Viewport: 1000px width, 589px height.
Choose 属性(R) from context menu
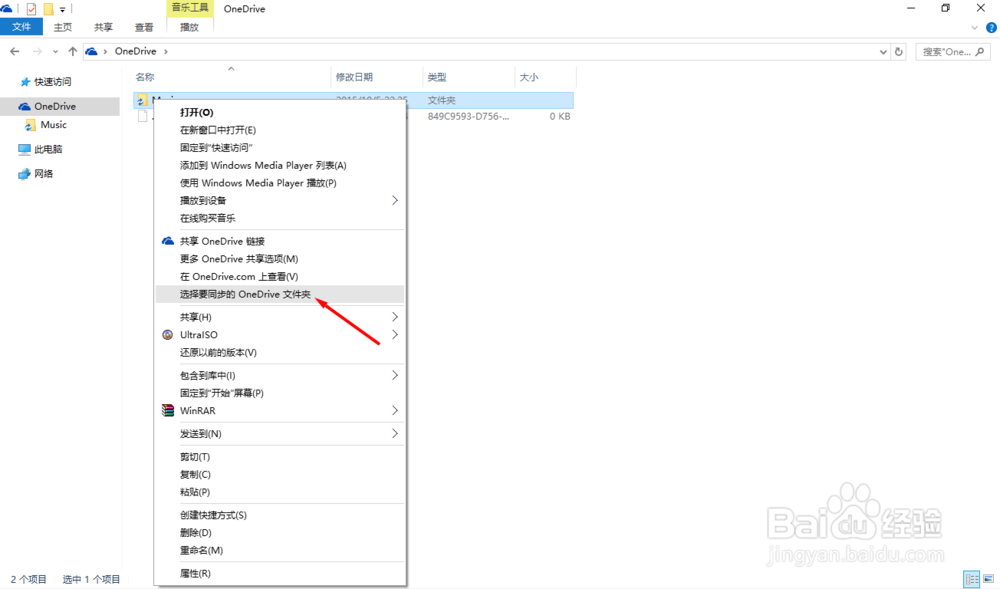279,573
